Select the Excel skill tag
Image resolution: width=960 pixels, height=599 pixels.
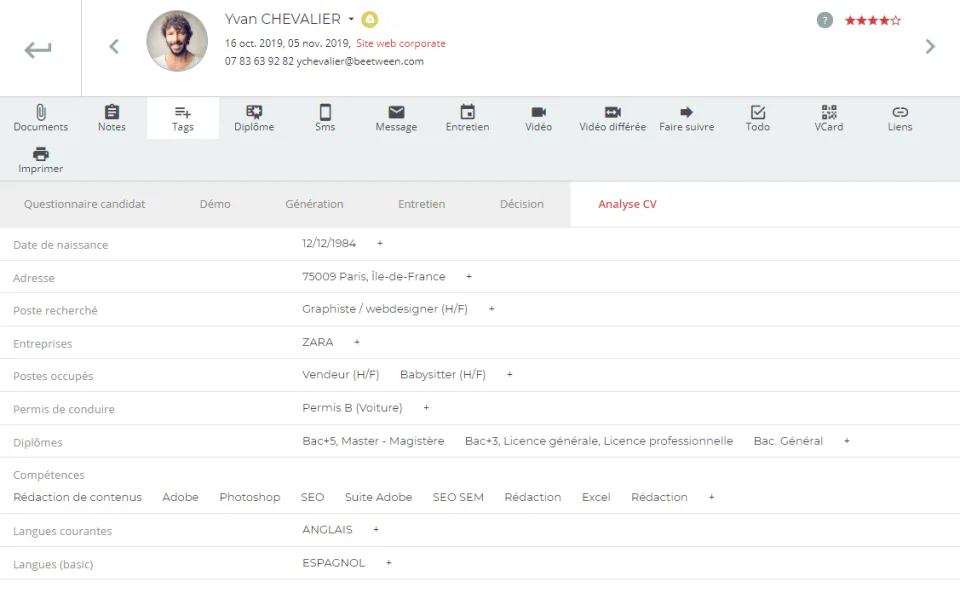click(596, 497)
